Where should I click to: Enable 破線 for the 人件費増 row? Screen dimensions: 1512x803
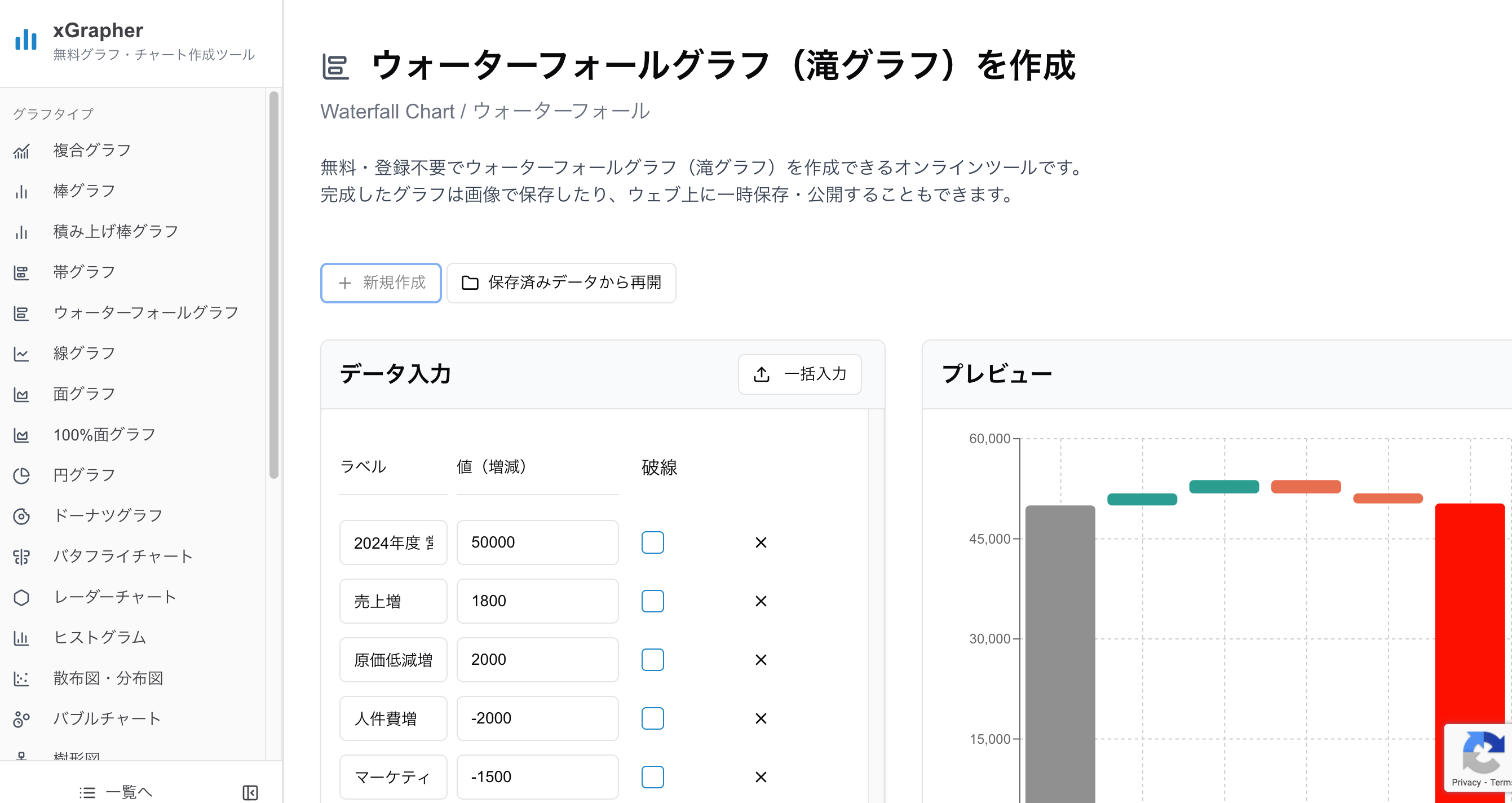[652, 718]
